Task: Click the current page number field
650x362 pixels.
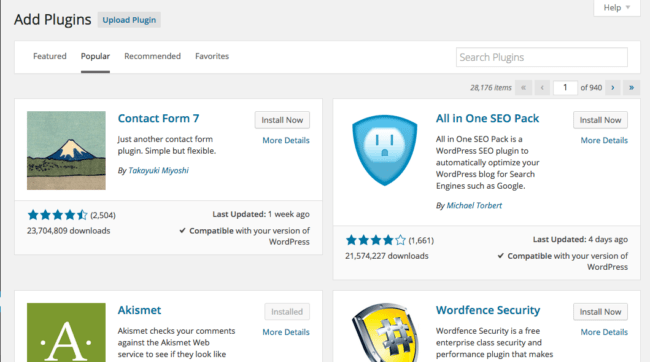Action: pyautogui.click(x=565, y=87)
